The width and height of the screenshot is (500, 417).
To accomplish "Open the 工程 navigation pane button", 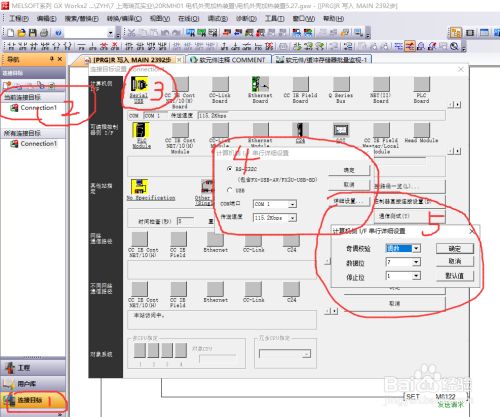I will click(33, 368).
